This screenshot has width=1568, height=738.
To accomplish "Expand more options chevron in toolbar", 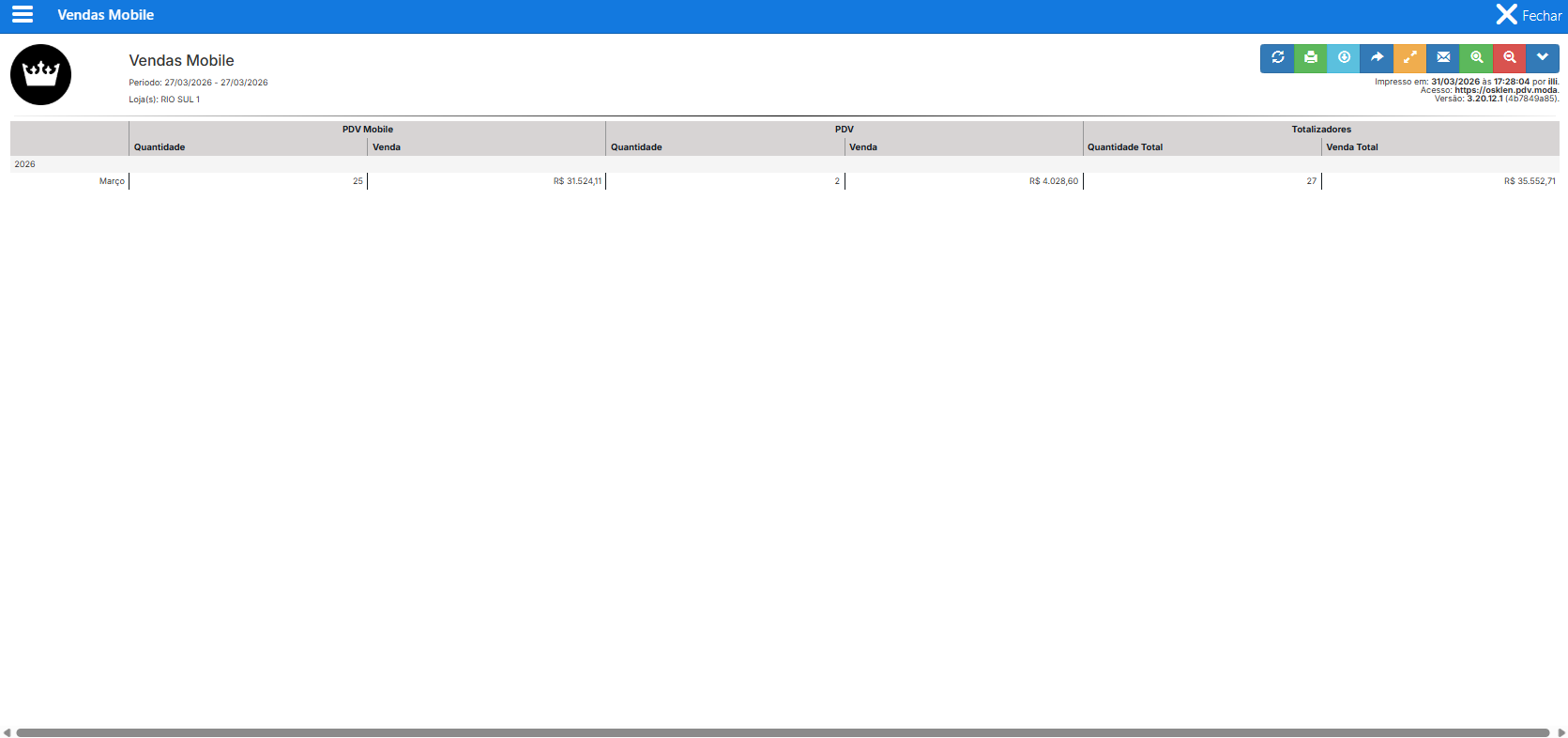I will (1542, 58).
